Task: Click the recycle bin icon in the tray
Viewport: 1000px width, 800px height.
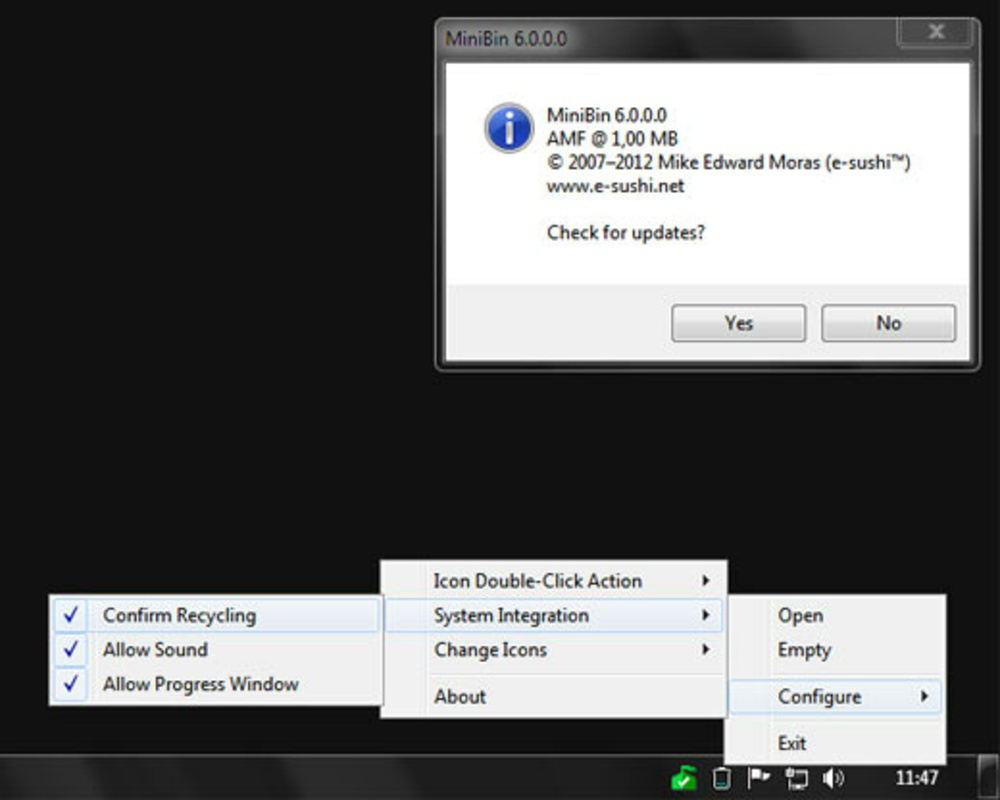Action: coord(719,777)
